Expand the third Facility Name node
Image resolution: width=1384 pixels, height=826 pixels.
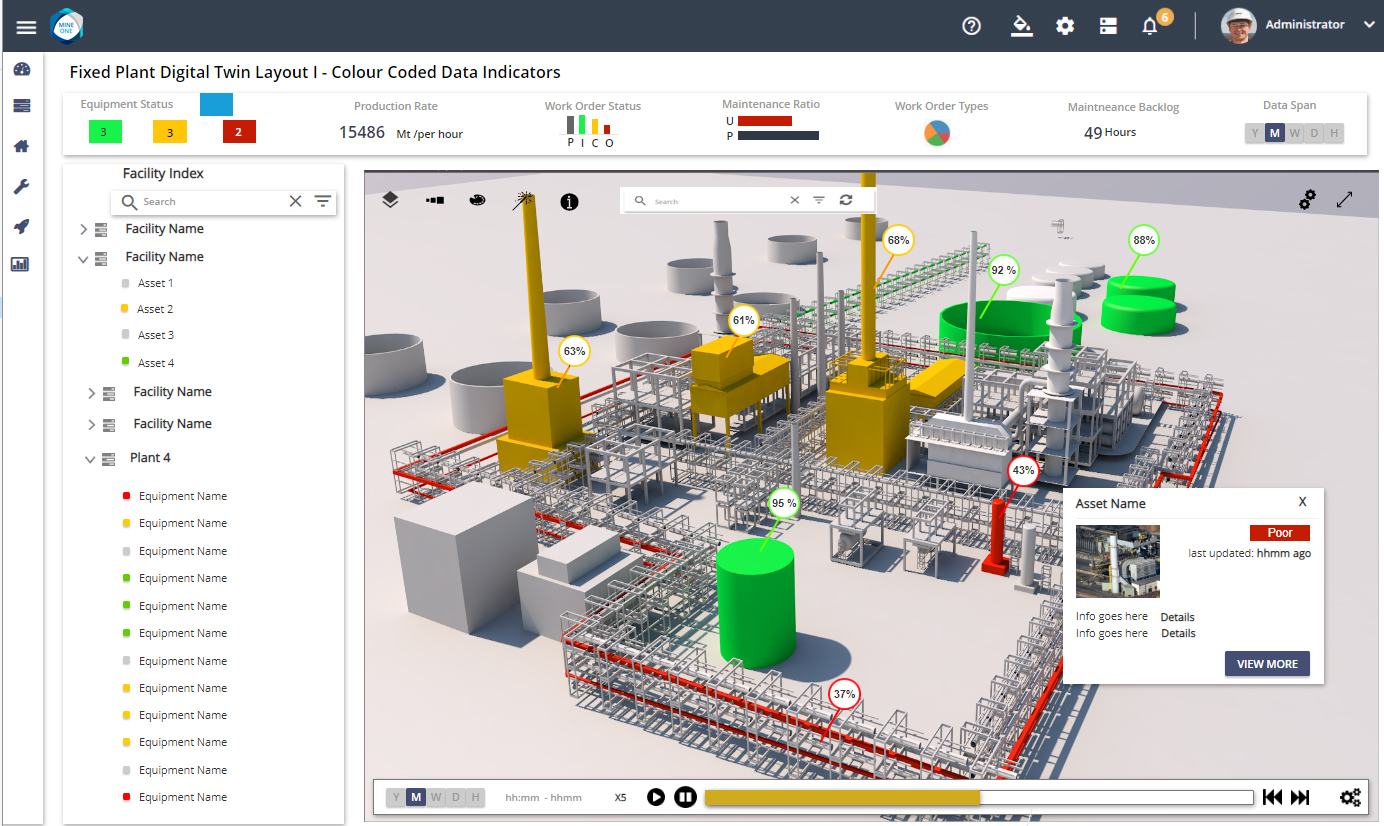tap(90, 393)
